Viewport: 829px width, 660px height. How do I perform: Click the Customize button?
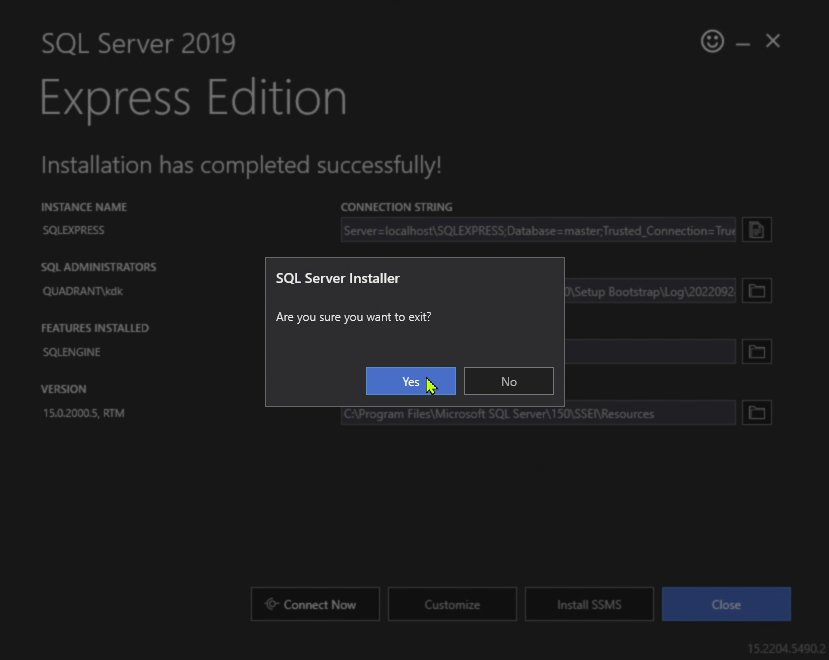pos(452,604)
